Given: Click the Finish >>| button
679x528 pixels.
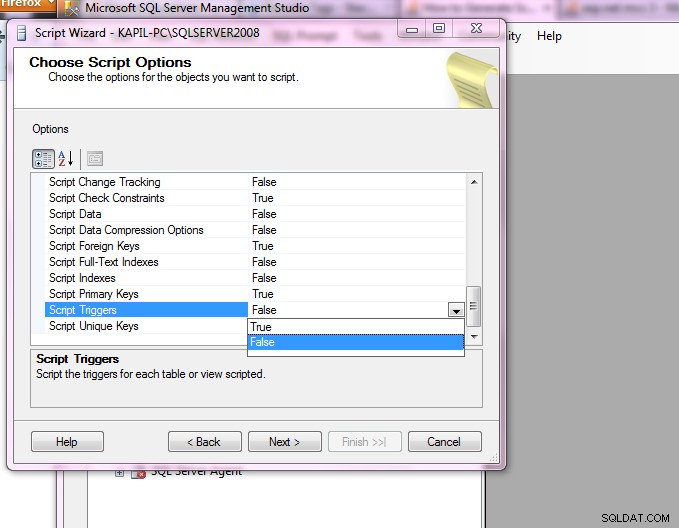Looking at the screenshot, I should pos(365,442).
